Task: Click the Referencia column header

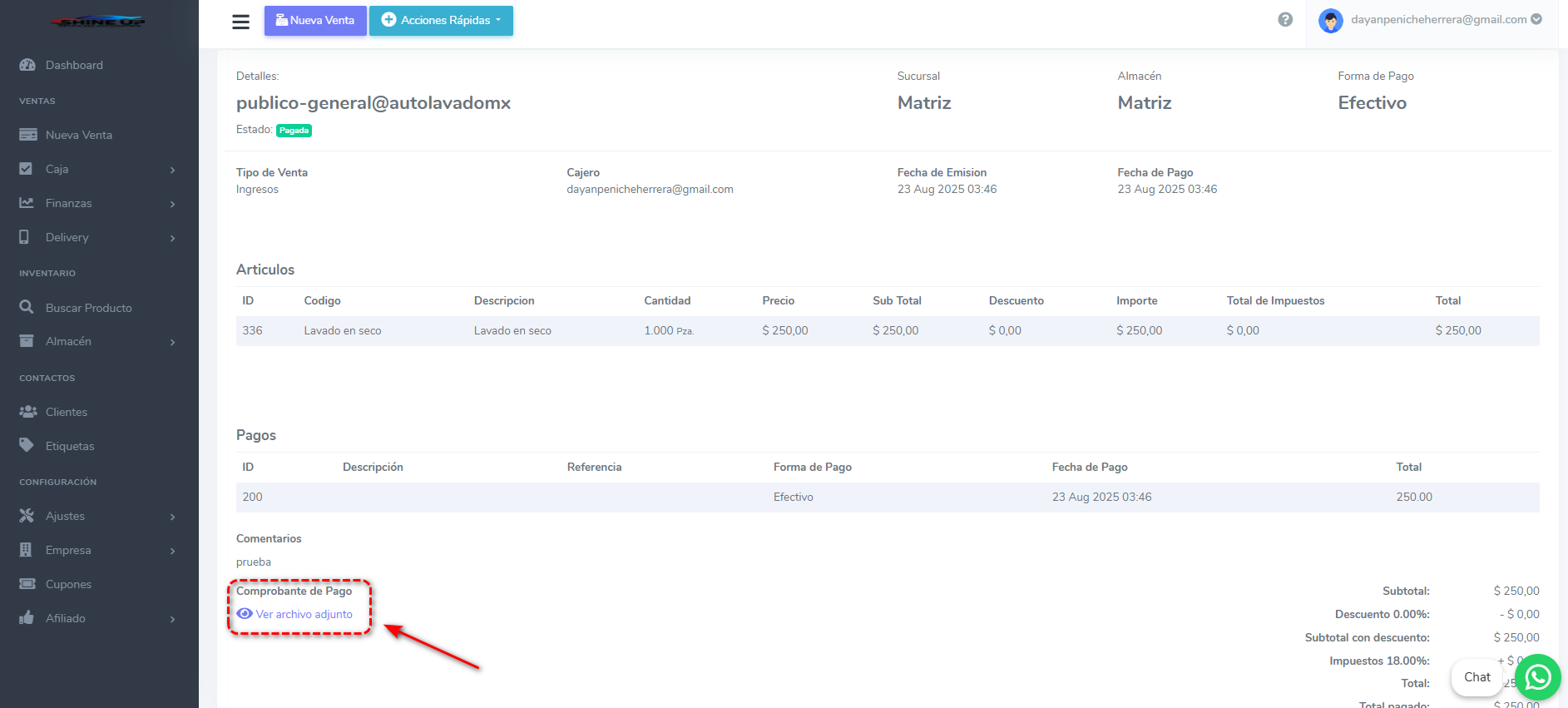Action: coord(594,467)
